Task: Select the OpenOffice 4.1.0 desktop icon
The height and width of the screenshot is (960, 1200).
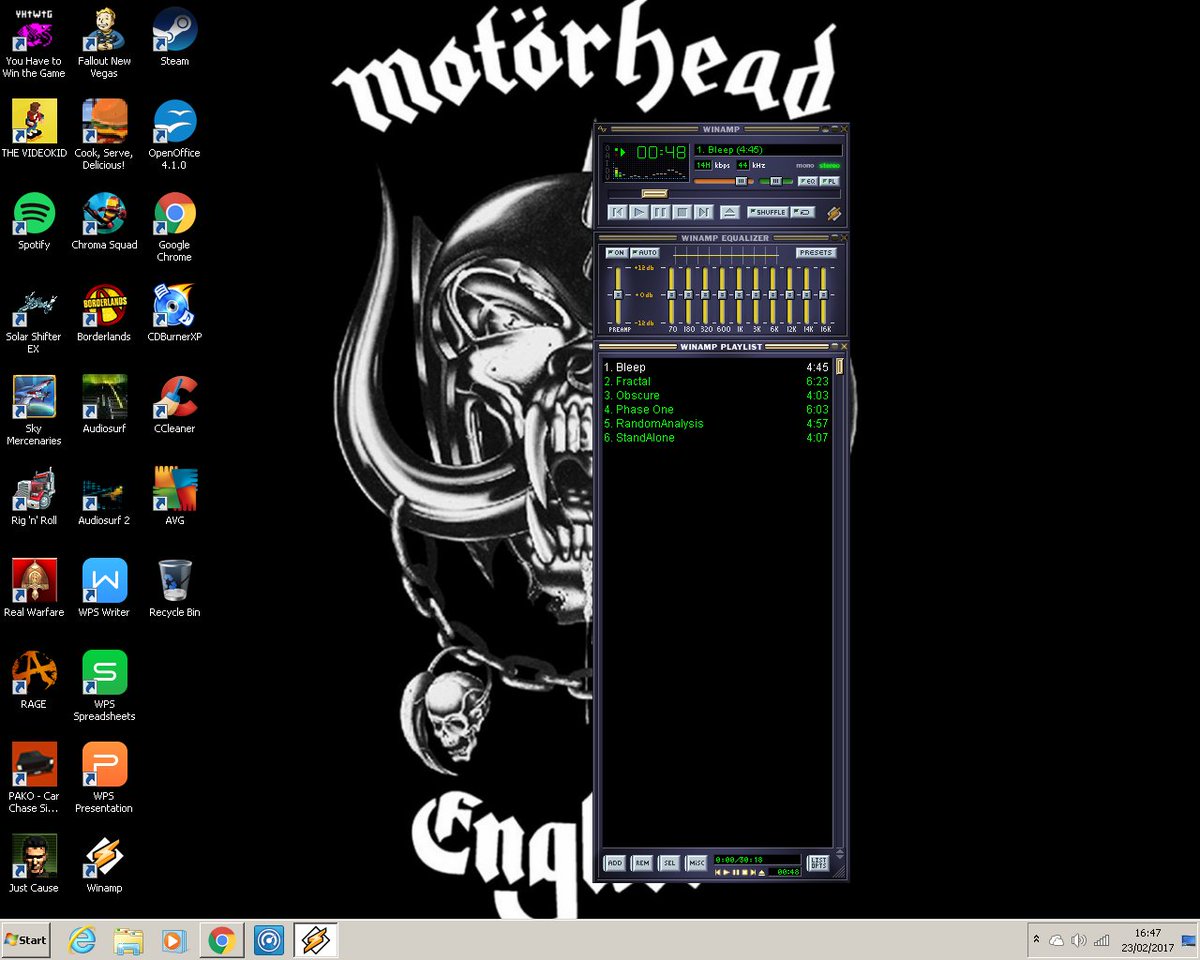Action: tap(175, 135)
